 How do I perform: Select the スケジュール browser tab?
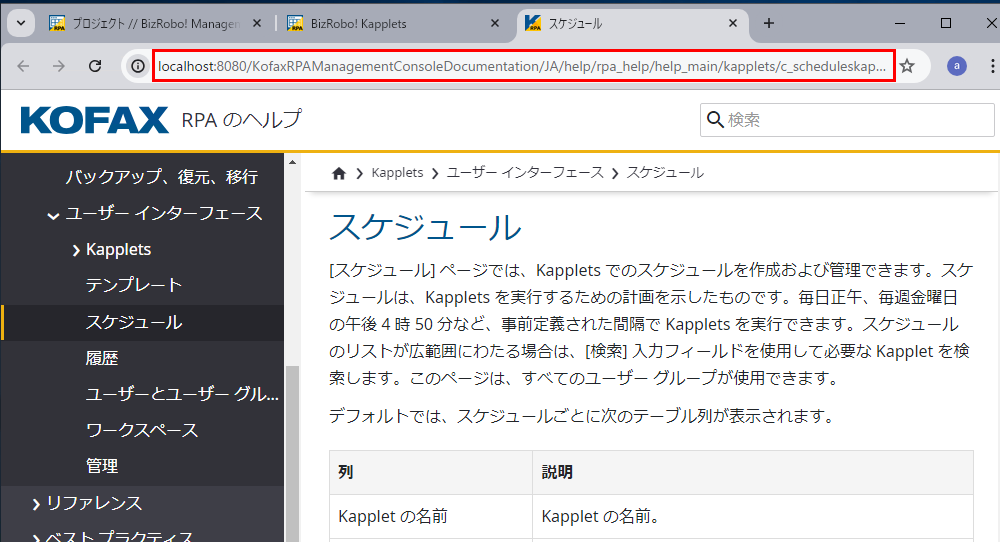coord(631,24)
